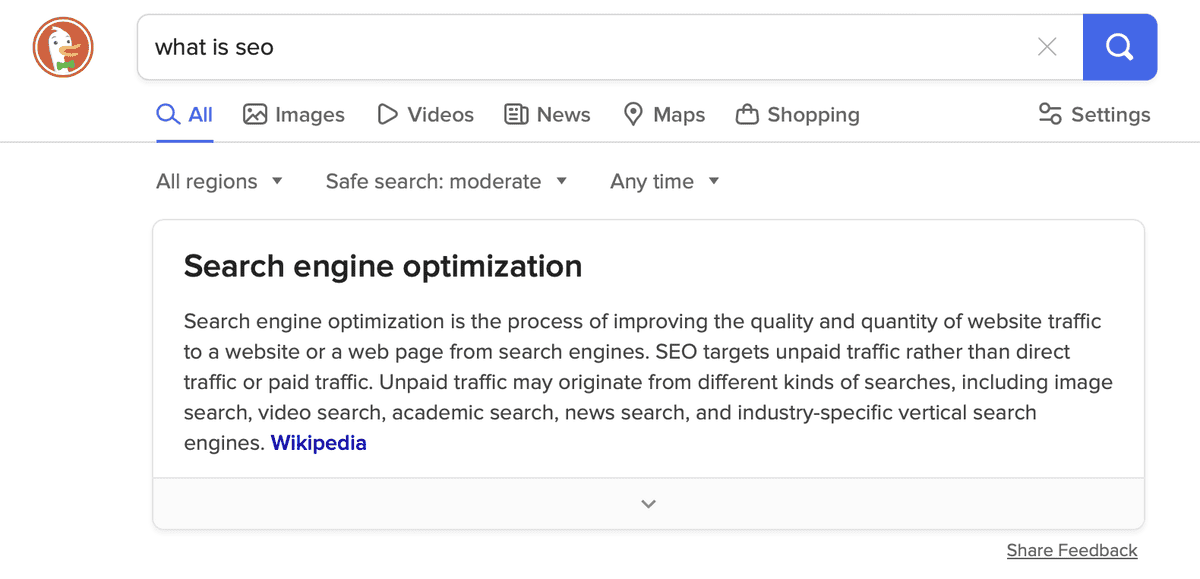This screenshot has width=1200, height=579.
Task: Click the News newspaper icon
Action: pos(516,115)
